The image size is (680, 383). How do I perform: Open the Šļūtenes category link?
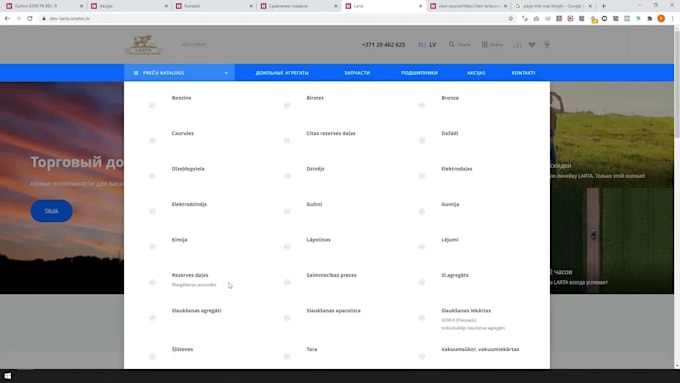pyautogui.click(x=182, y=349)
